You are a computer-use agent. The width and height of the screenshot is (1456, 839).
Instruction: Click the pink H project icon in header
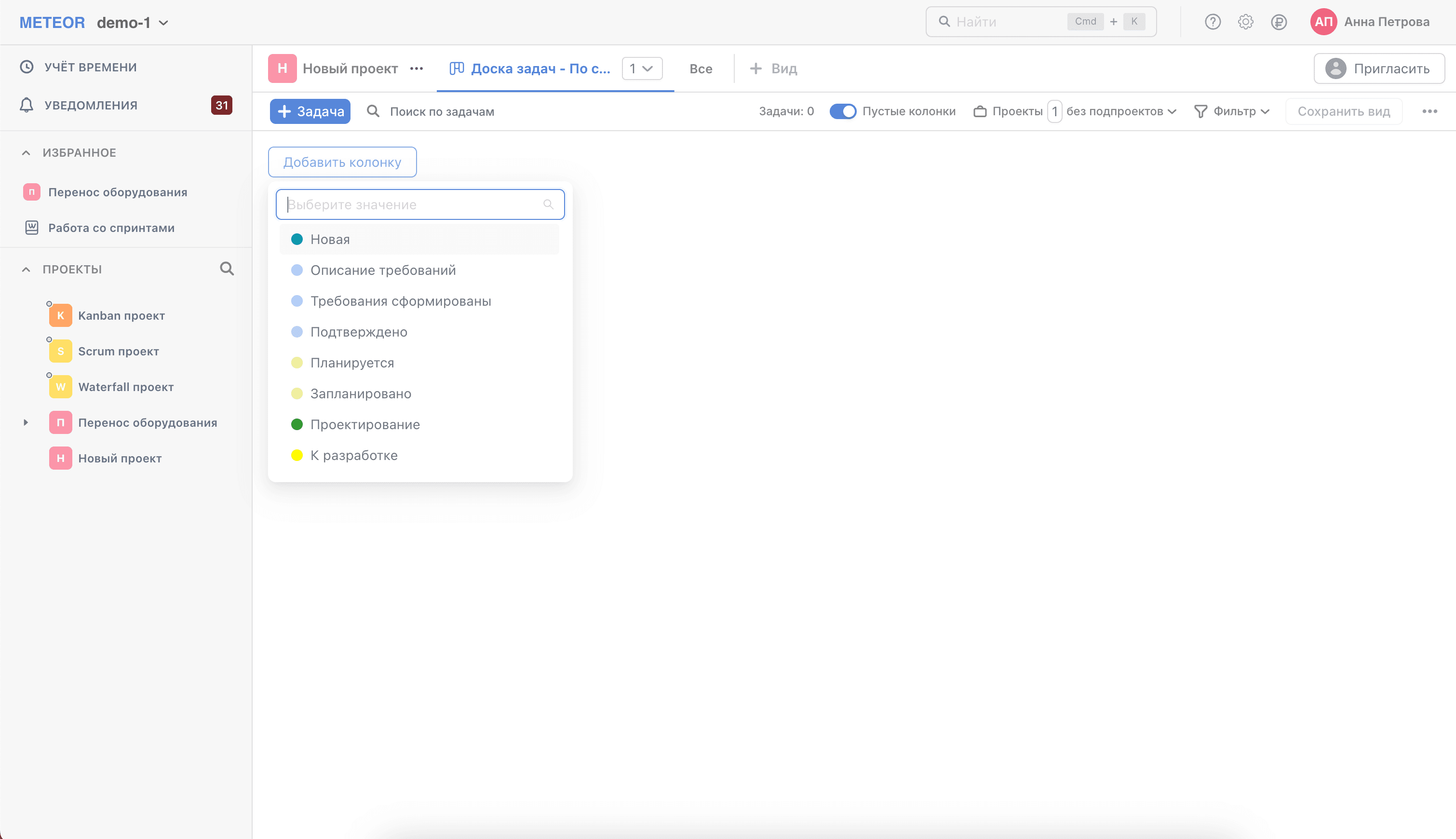pyautogui.click(x=283, y=68)
